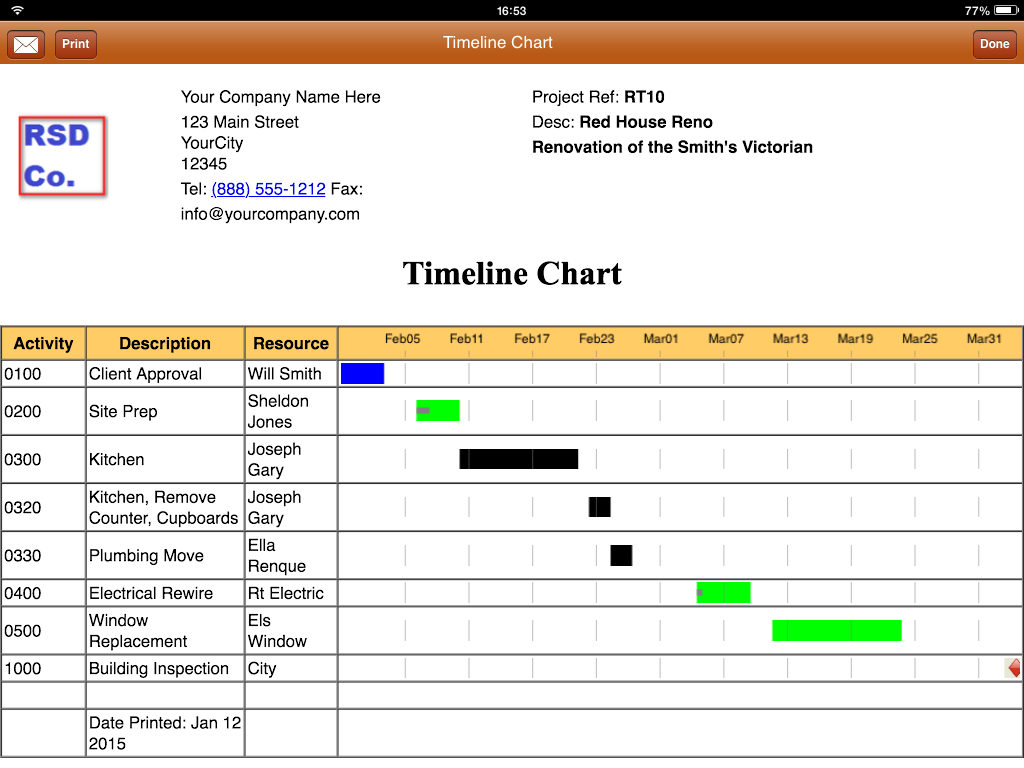
Task: Tap the battery status icon
Action: point(1005,10)
